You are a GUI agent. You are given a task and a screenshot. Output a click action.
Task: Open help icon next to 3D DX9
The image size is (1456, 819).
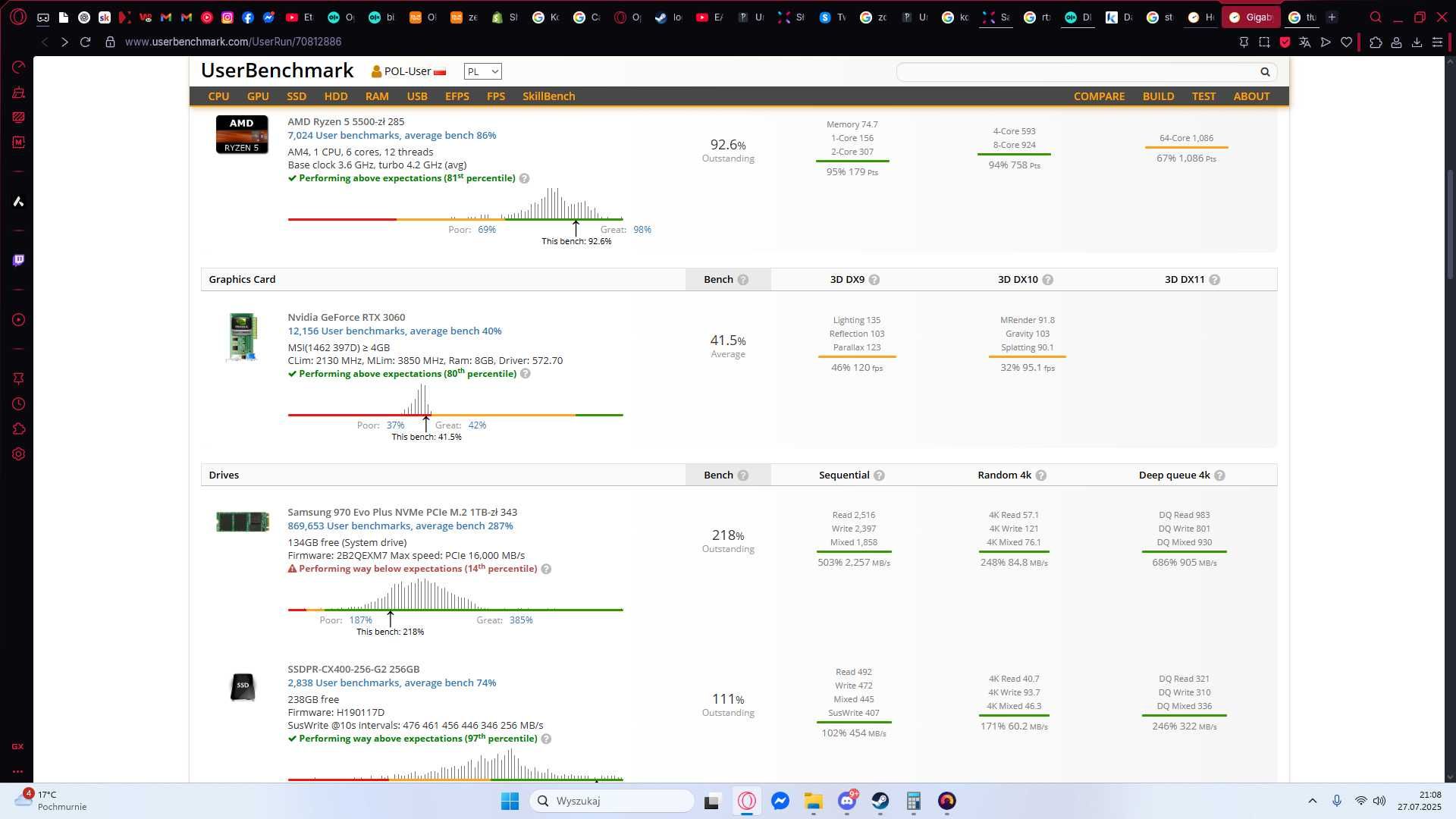click(874, 280)
